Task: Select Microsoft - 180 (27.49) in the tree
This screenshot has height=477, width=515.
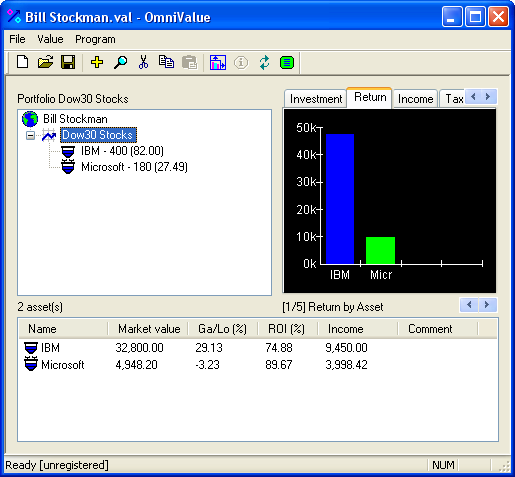Action: [x=134, y=167]
